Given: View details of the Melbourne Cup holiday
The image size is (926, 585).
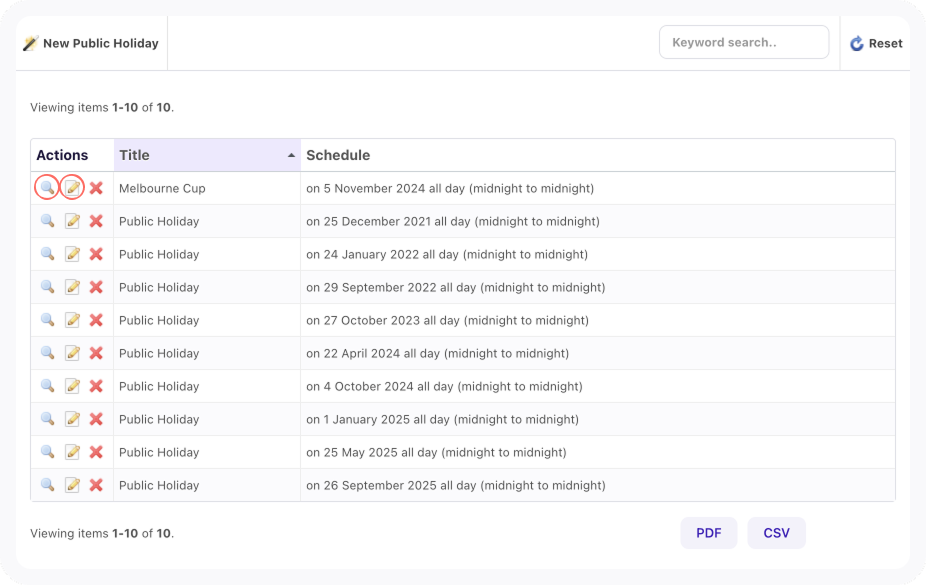Looking at the screenshot, I should pos(47,188).
